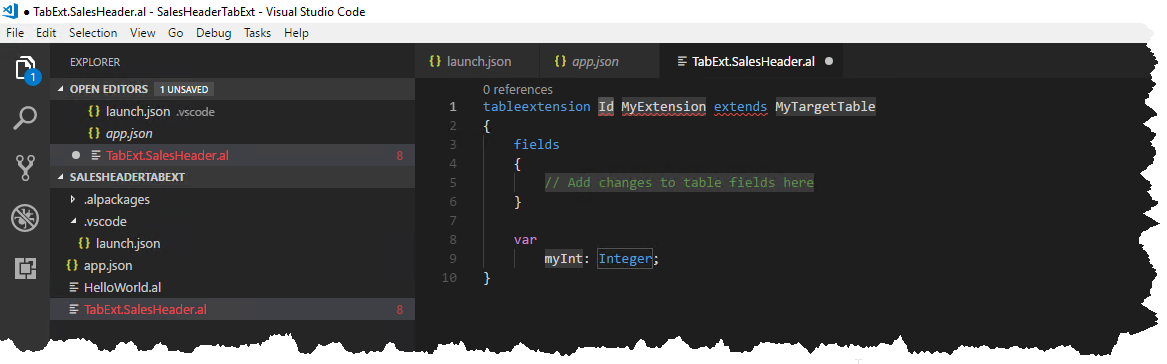Screen dimensions: 1167x364
Task: Click line number 1 in gutter
Action: tap(453, 106)
